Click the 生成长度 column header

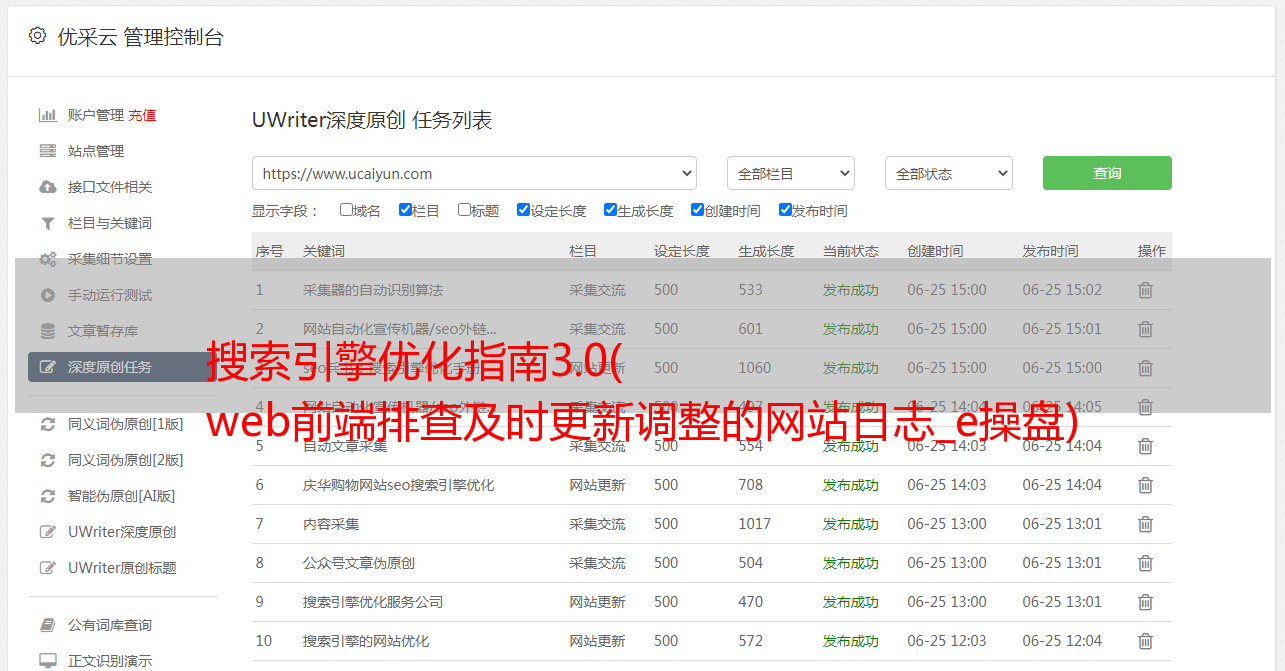766,251
